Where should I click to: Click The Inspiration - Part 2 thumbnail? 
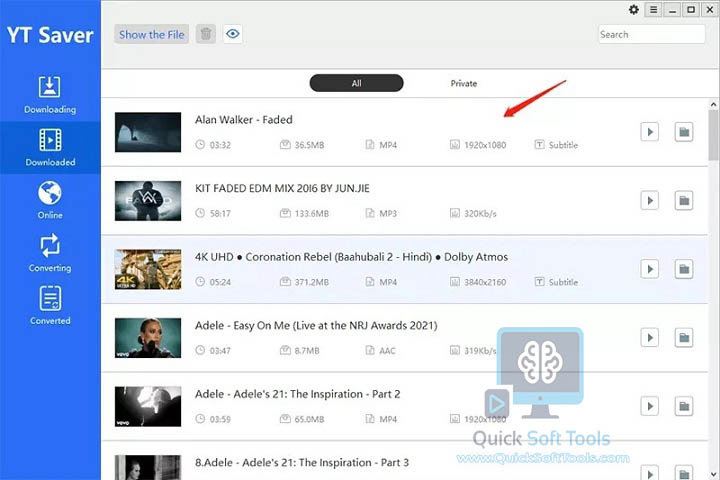(x=148, y=407)
